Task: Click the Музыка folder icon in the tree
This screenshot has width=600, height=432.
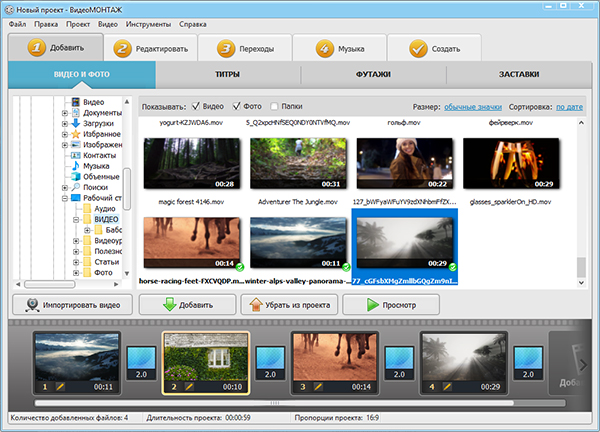Action: [x=74, y=166]
